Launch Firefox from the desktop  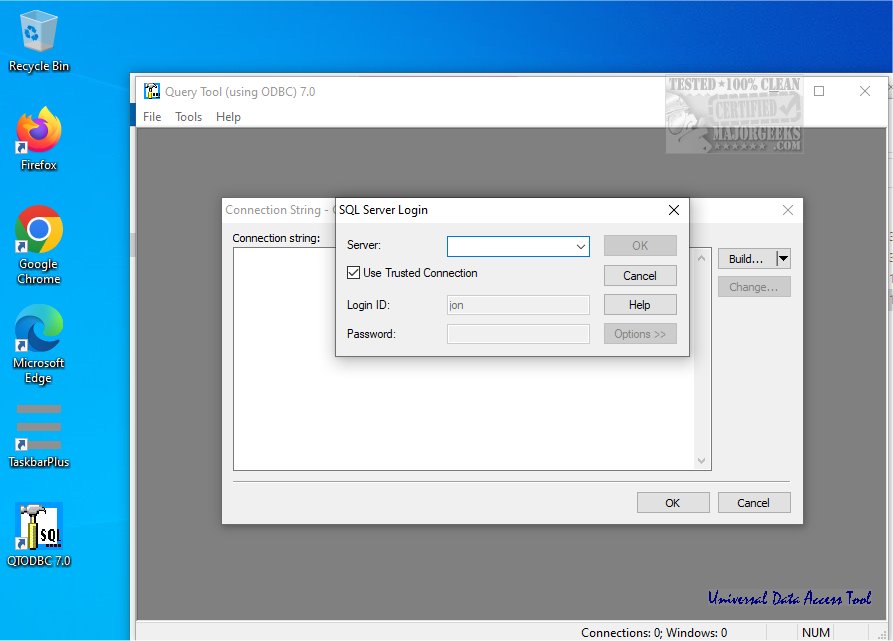tap(39, 139)
